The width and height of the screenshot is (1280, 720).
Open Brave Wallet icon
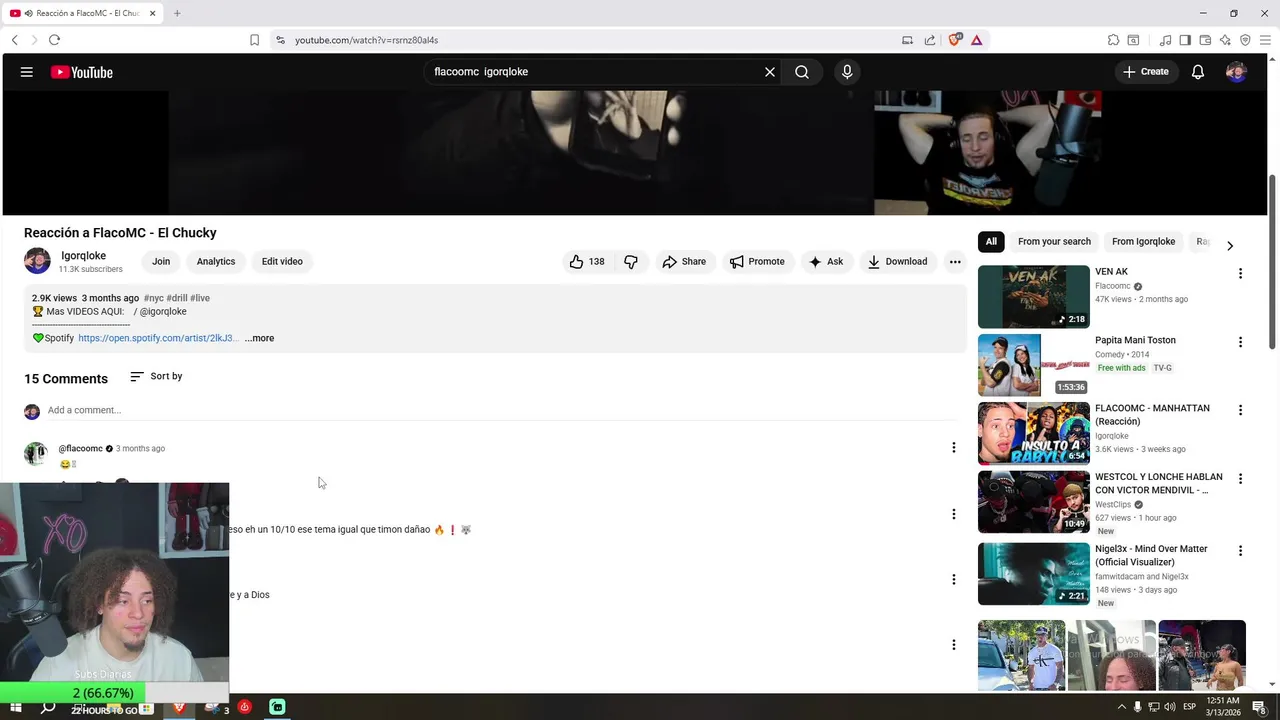pyautogui.click(x=1205, y=40)
